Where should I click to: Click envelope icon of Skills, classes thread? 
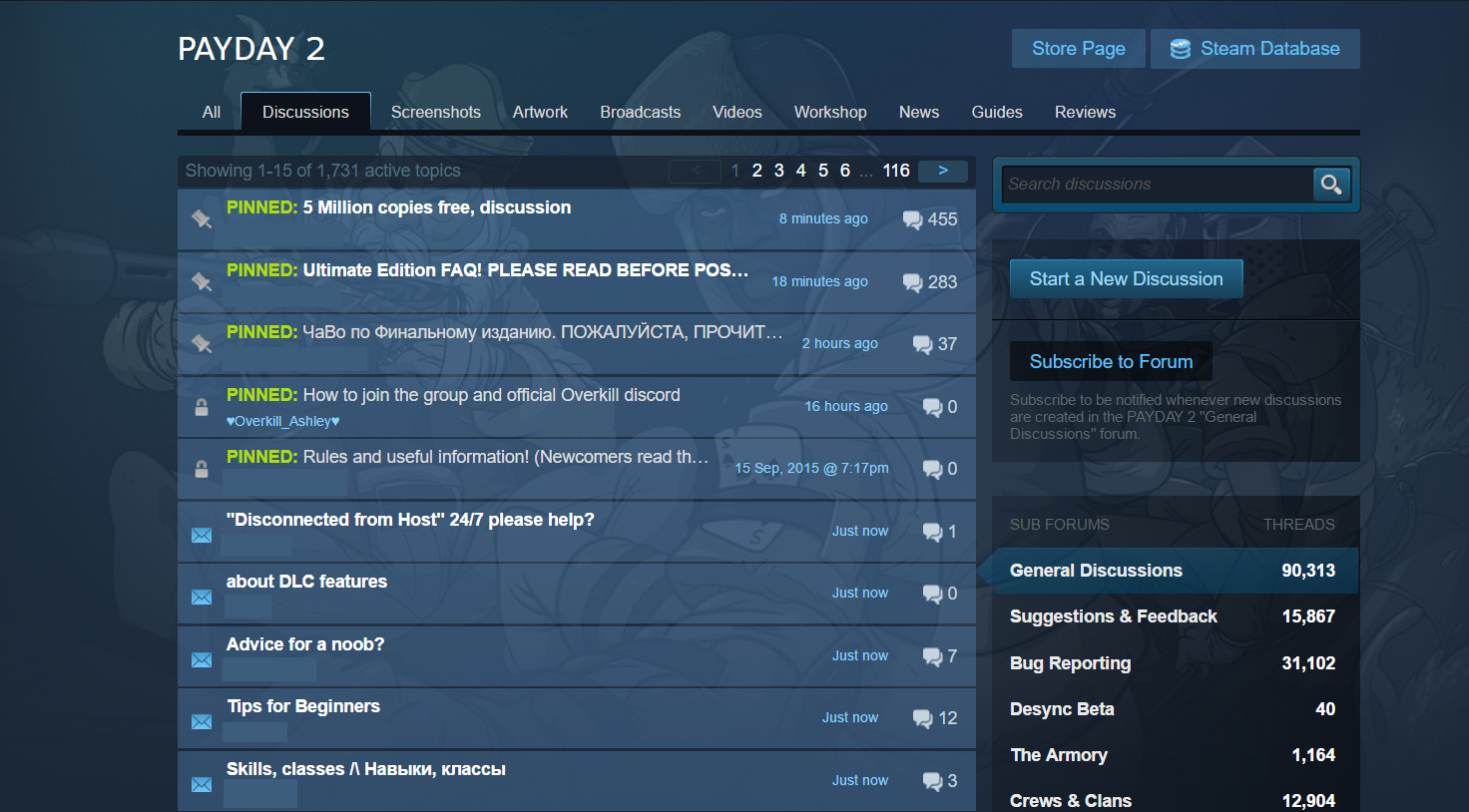tap(202, 784)
